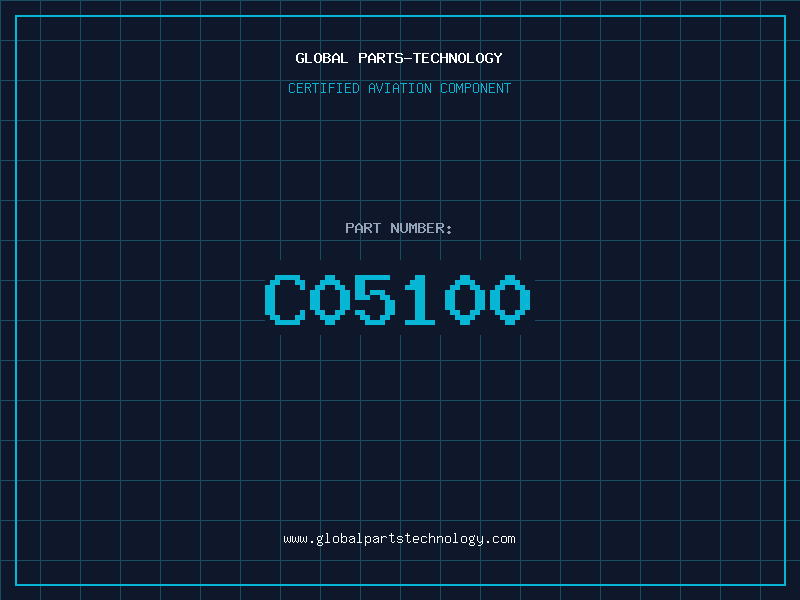Click the PART NUMBER: label
Image resolution: width=800 pixels, height=600 pixels.
[399, 228]
